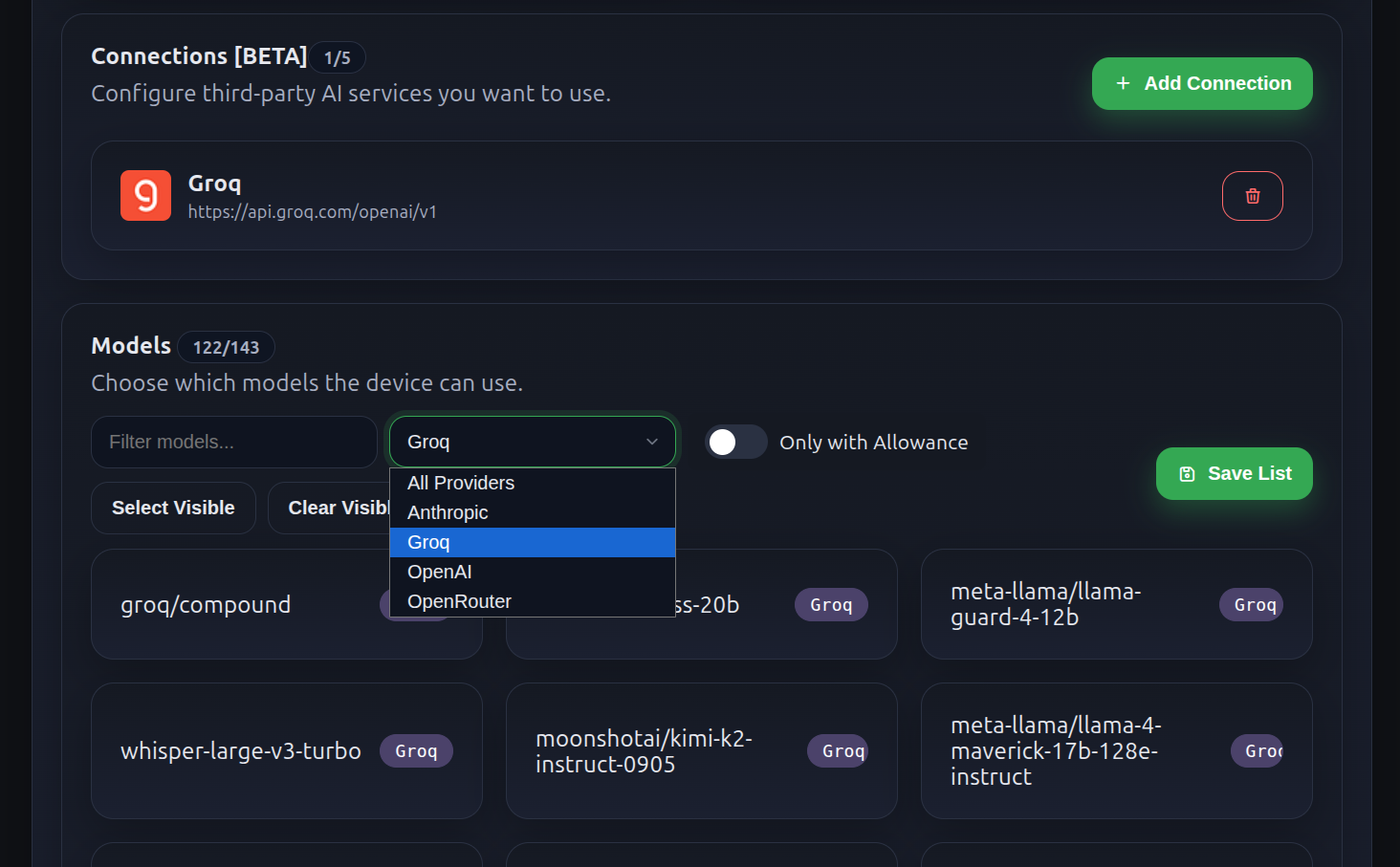Open the Groq API URL text
The height and width of the screenshot is (867, 1400).
(313, 212)
